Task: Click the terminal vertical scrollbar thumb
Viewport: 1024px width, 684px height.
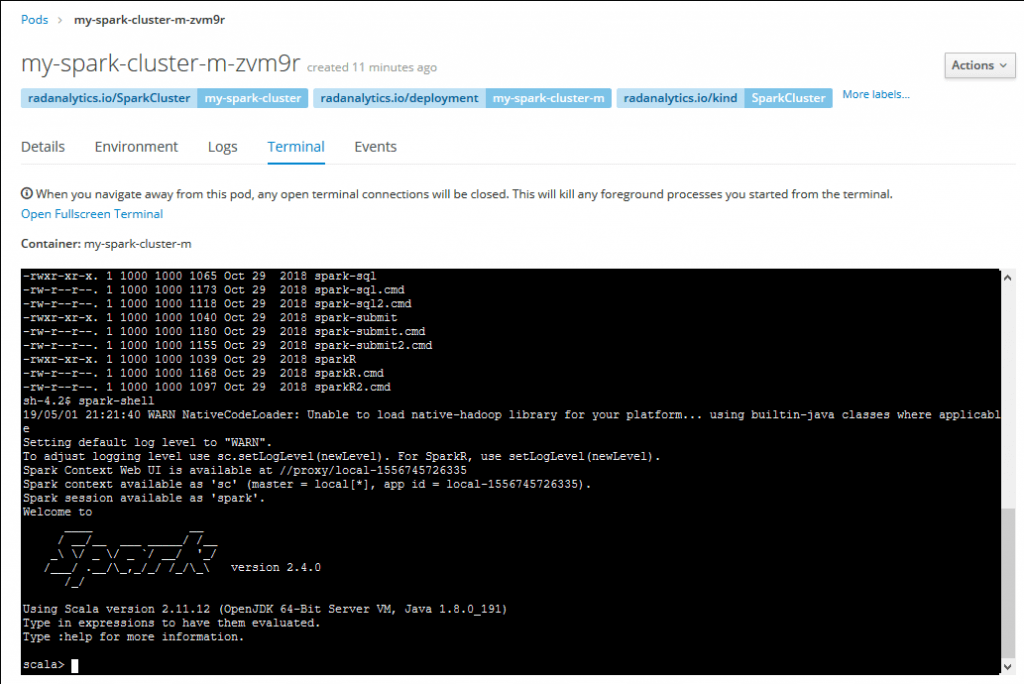Action: (x=1008, y=583)
